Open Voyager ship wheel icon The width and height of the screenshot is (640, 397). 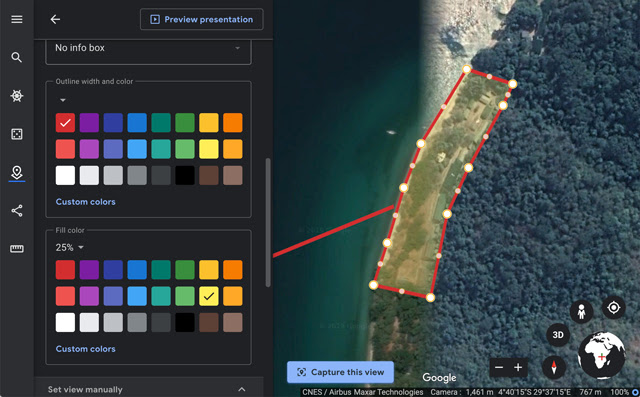[17, 96]
